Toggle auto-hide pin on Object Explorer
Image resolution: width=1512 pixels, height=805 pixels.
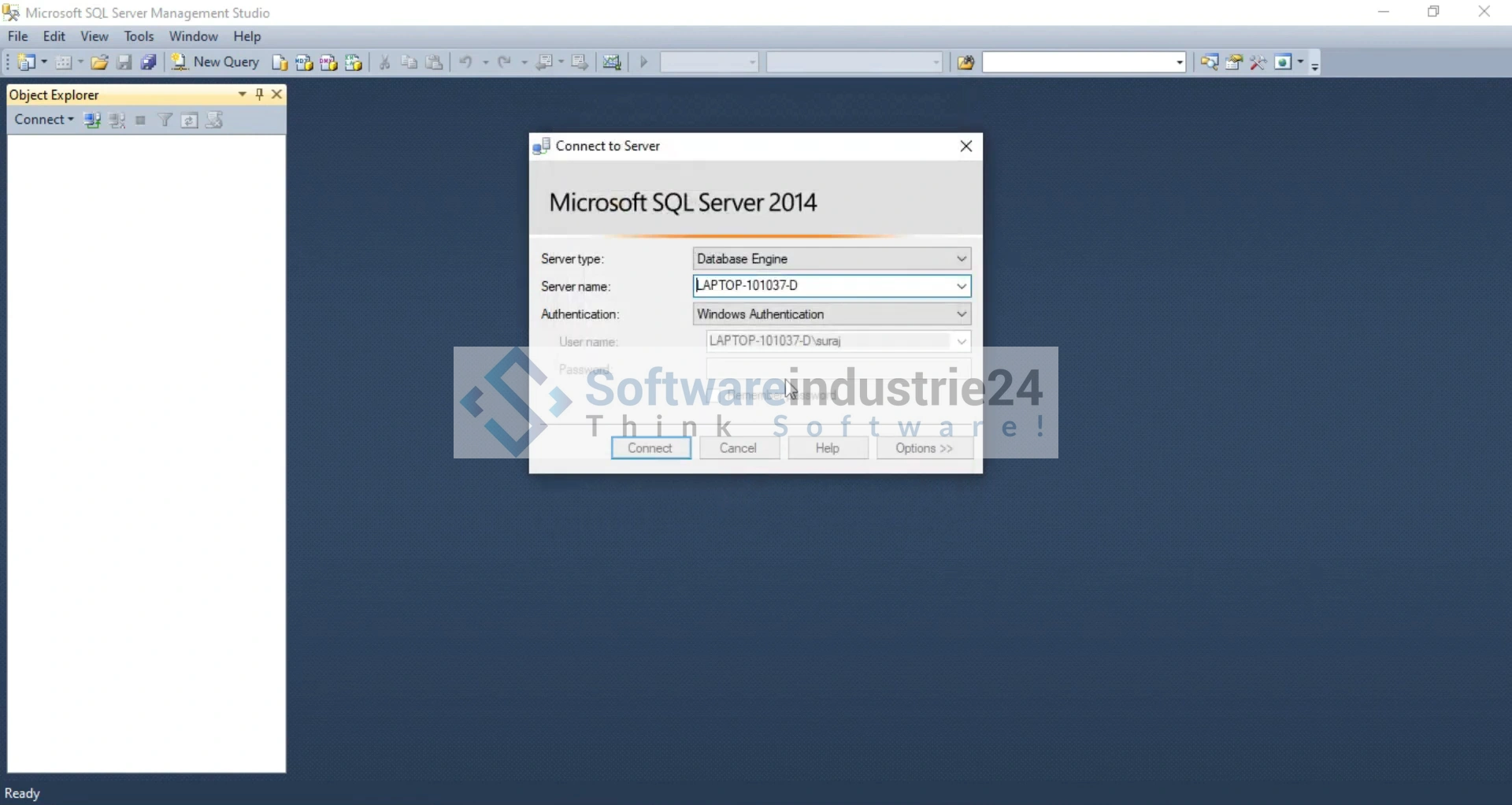(260, 95)
